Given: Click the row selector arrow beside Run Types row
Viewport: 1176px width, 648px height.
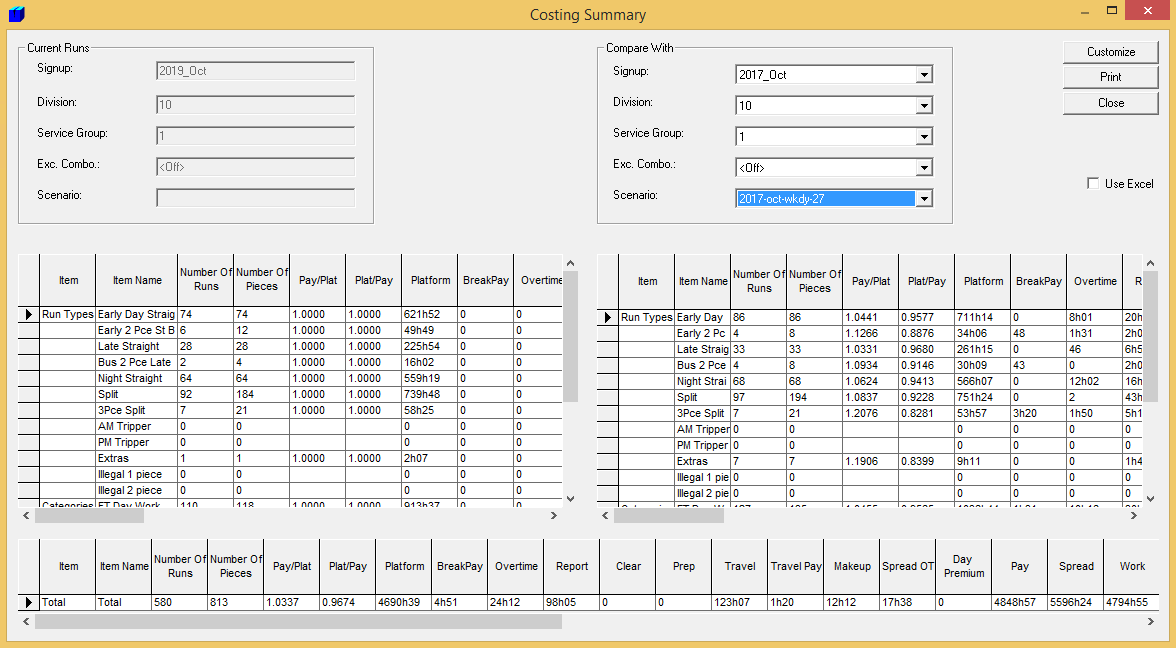Looking at the screenshot, I should point(27,314).
